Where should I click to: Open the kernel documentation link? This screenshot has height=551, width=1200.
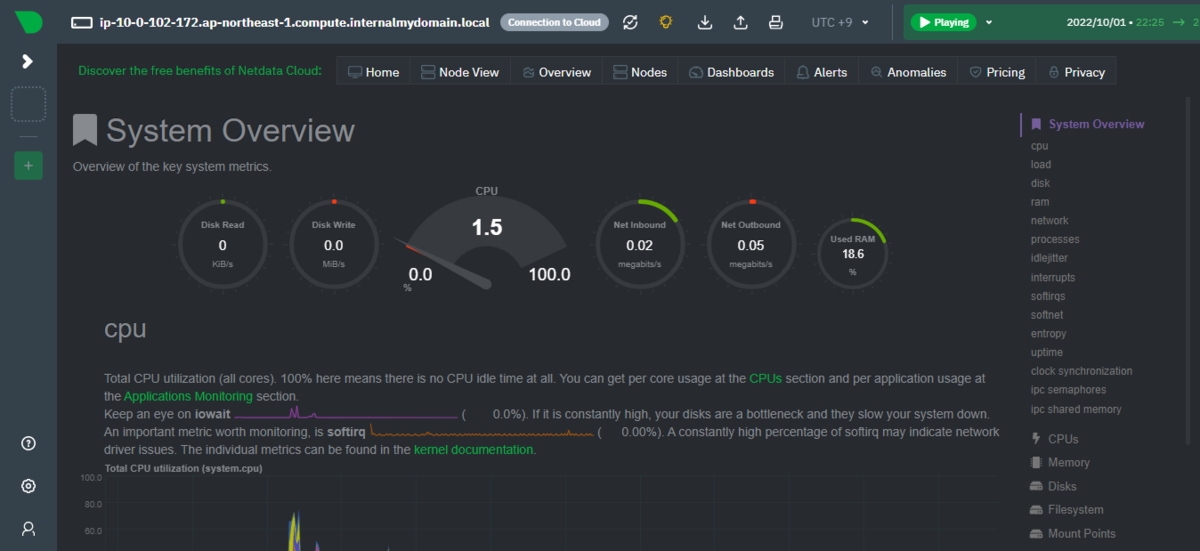coord(474,450)
